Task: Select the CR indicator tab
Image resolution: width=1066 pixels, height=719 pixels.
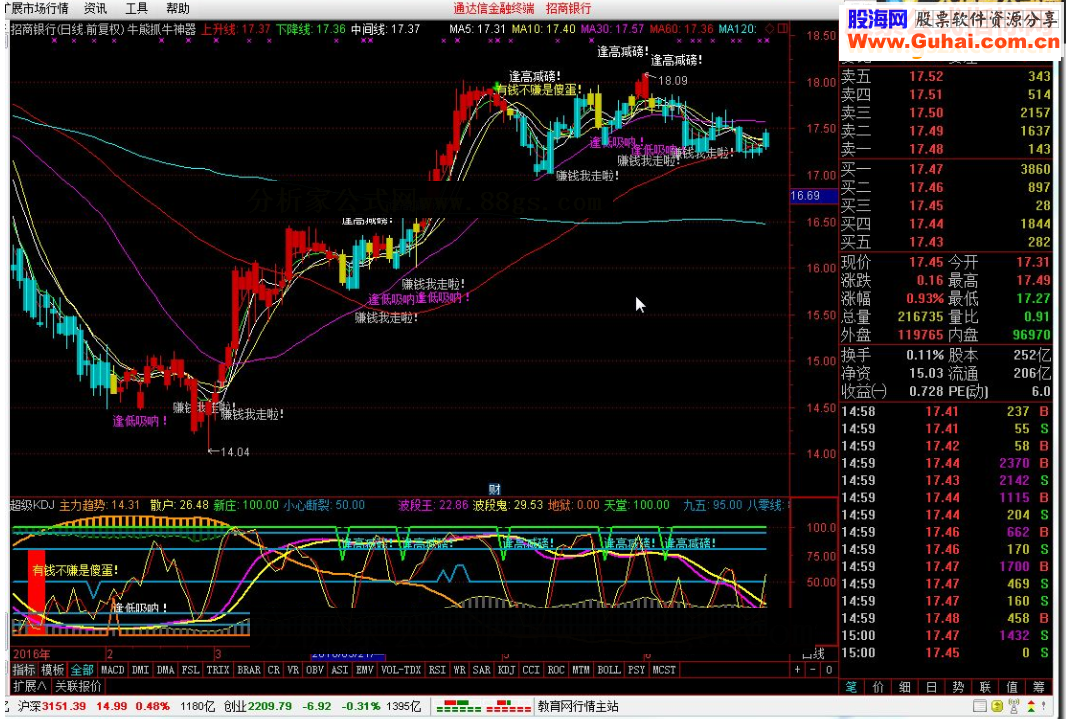Action: [274, 670]
